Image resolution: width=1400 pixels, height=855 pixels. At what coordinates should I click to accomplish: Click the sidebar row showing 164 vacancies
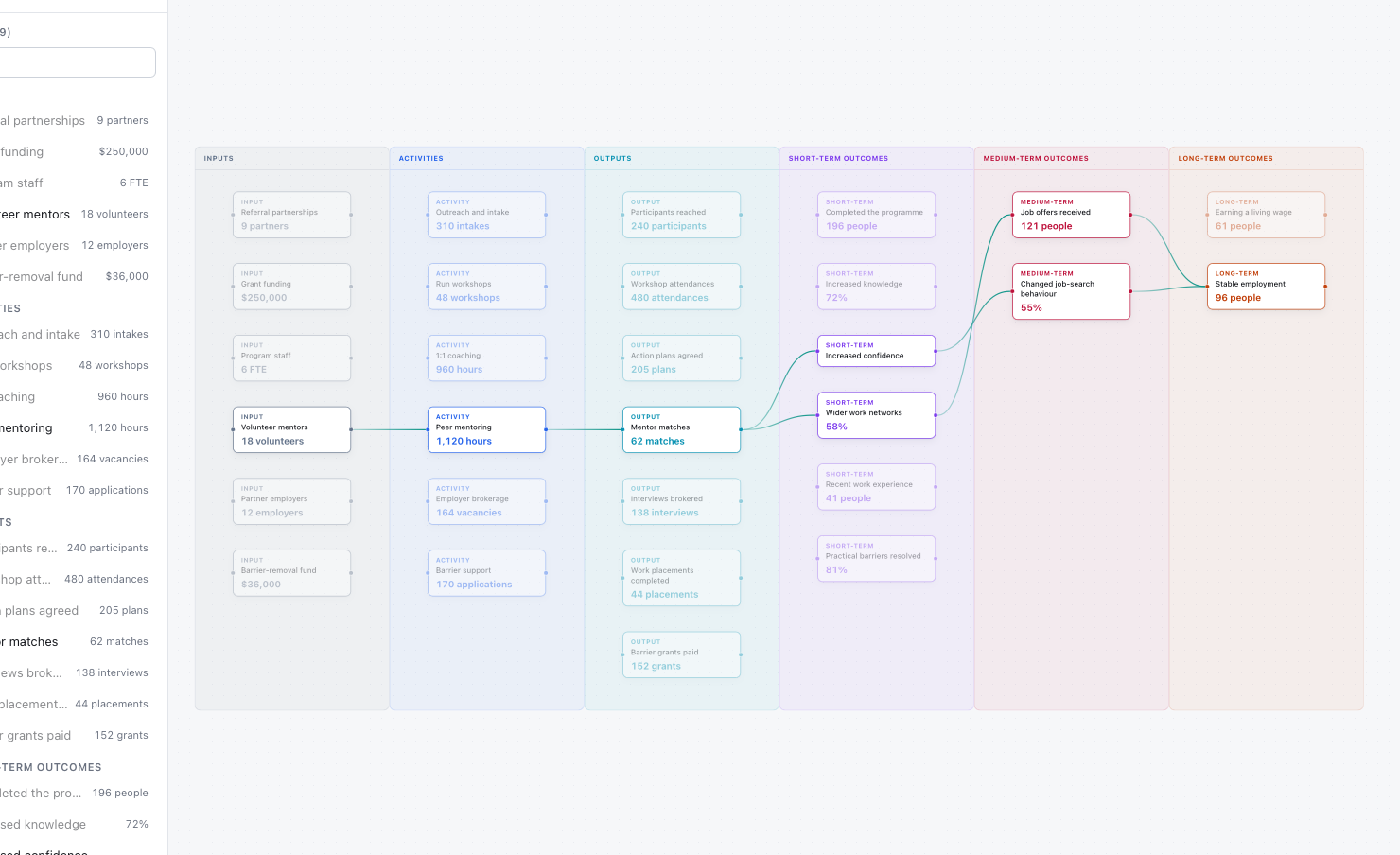tap(76, 459)
